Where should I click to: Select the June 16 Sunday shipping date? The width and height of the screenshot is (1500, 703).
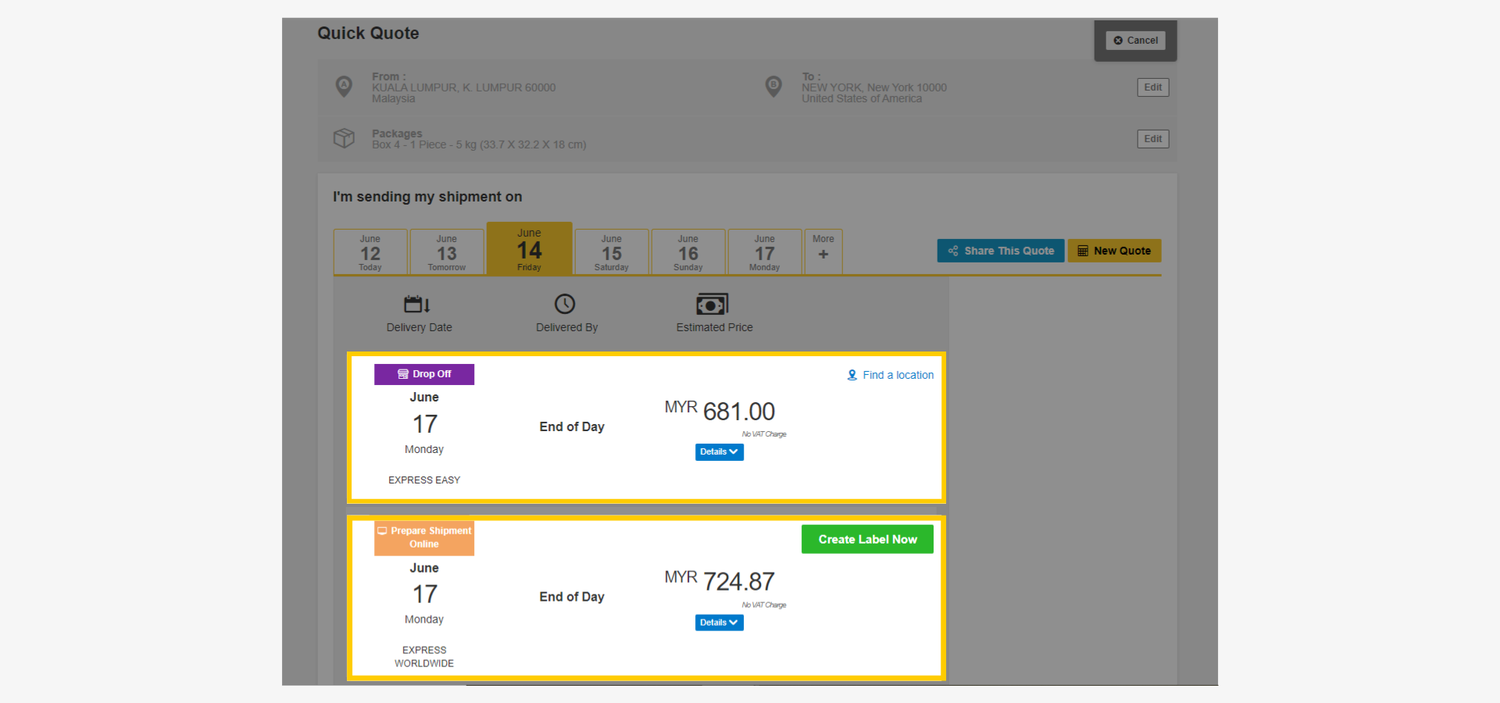(688, 251)
